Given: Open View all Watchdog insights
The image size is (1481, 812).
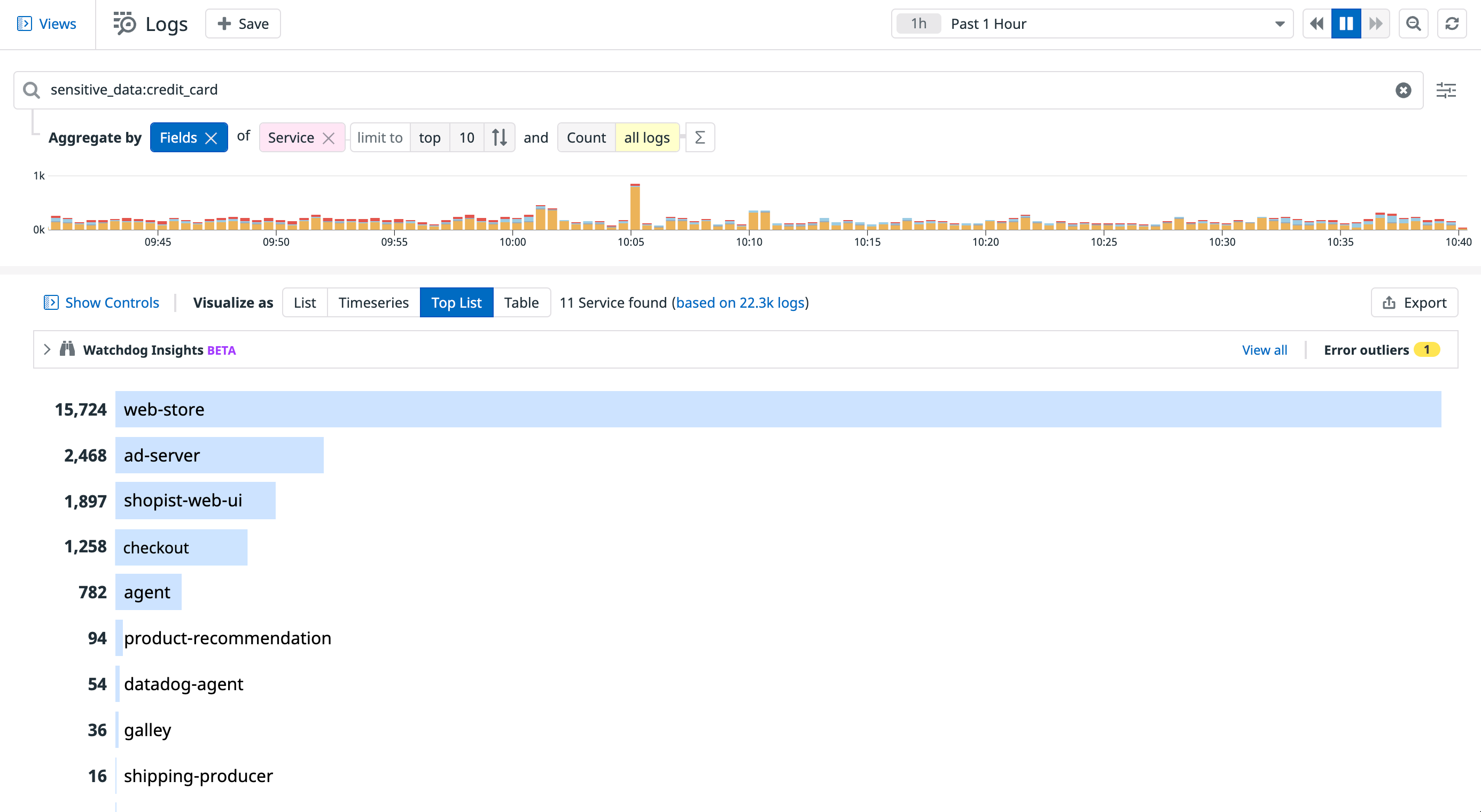Looking at the screenshot, I should 1264,349.
